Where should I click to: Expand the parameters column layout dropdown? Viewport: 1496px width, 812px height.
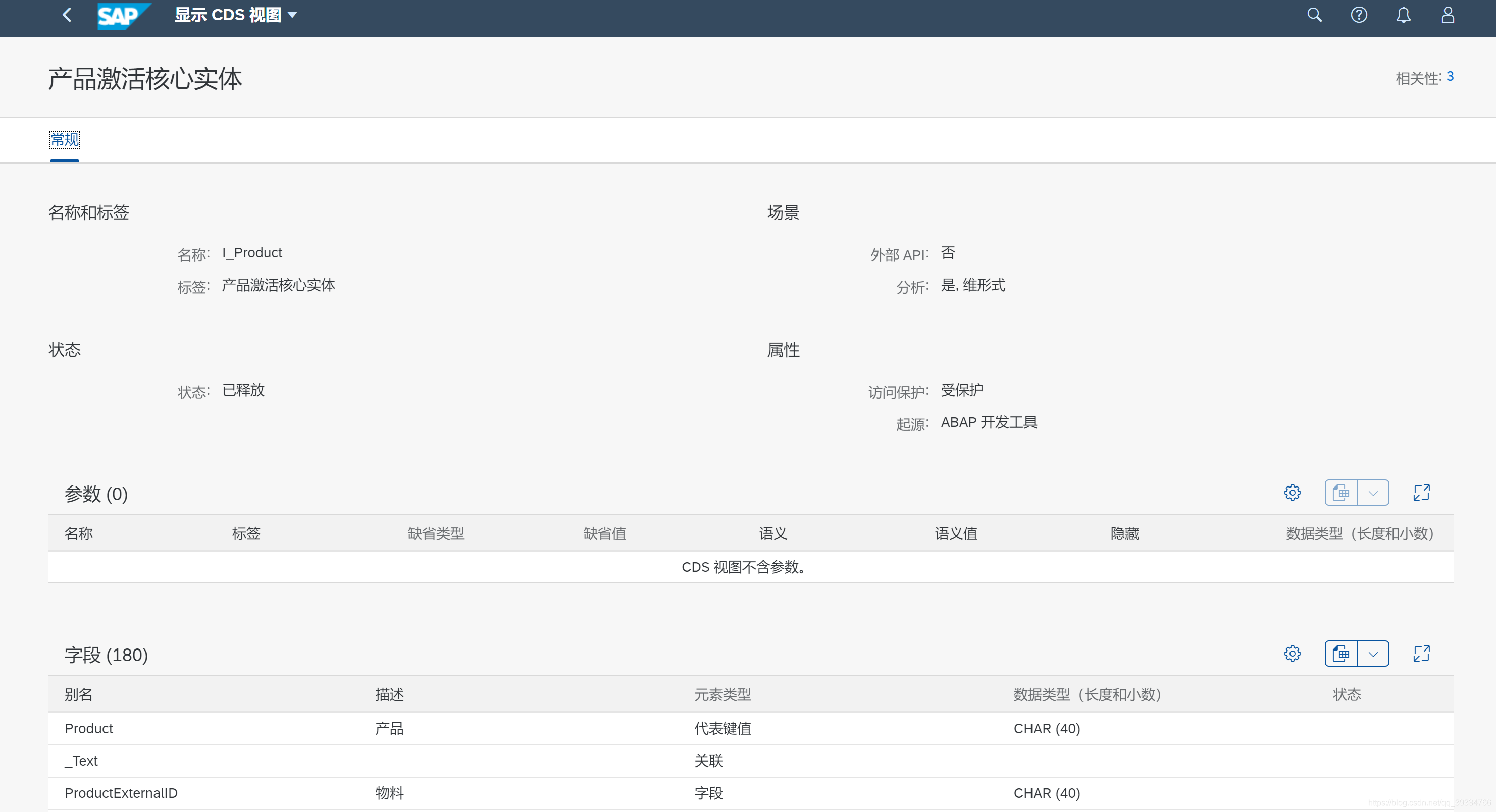tap(1373, 493)
